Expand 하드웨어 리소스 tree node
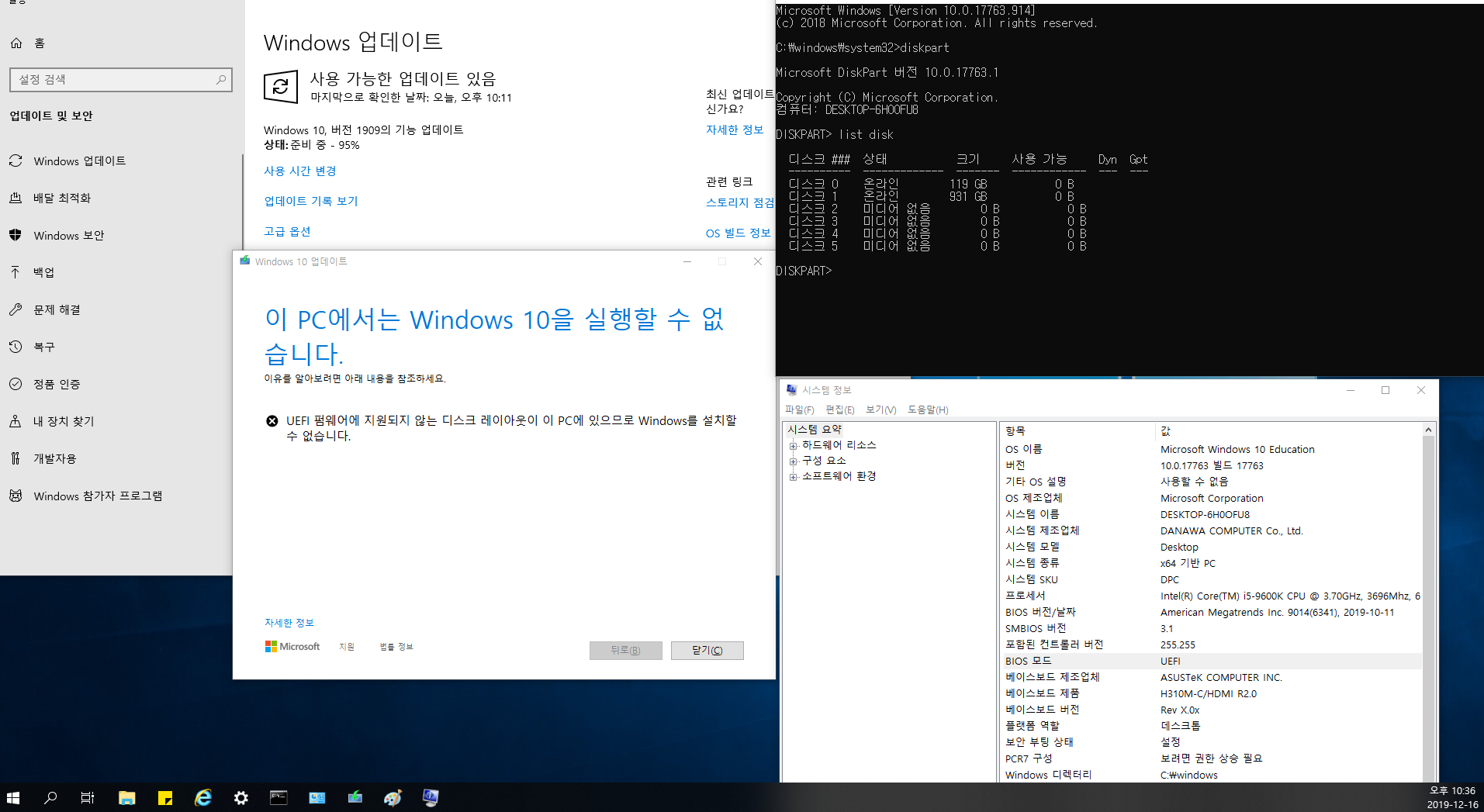The width and height of the screenshot is (1484, 812). [x=794, y=446]
